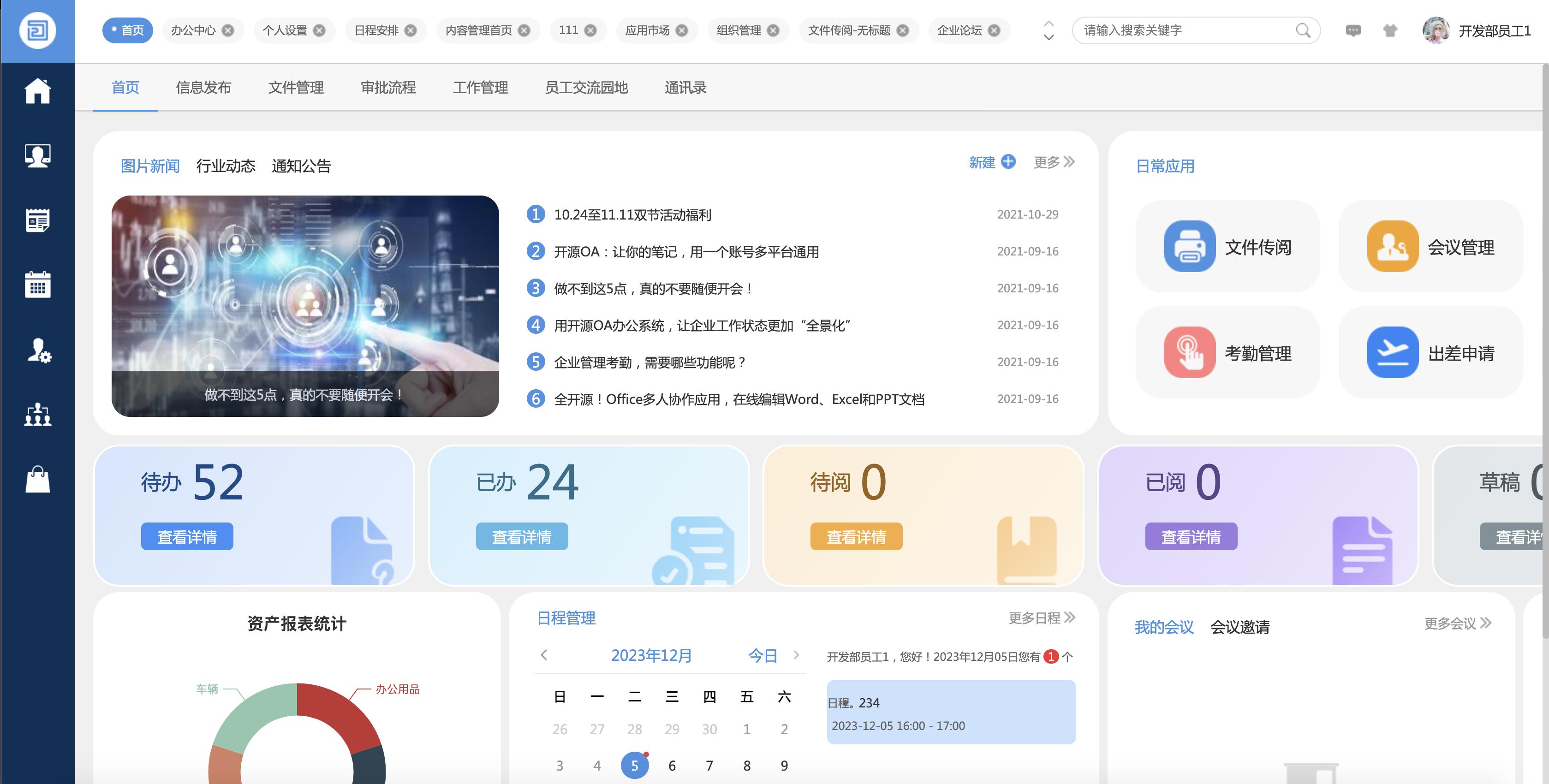The height and width of the screenshot is (784, 1549).
Task: Go to previous month in calendar
Action: pyautogui.click(x=544, y=655)
